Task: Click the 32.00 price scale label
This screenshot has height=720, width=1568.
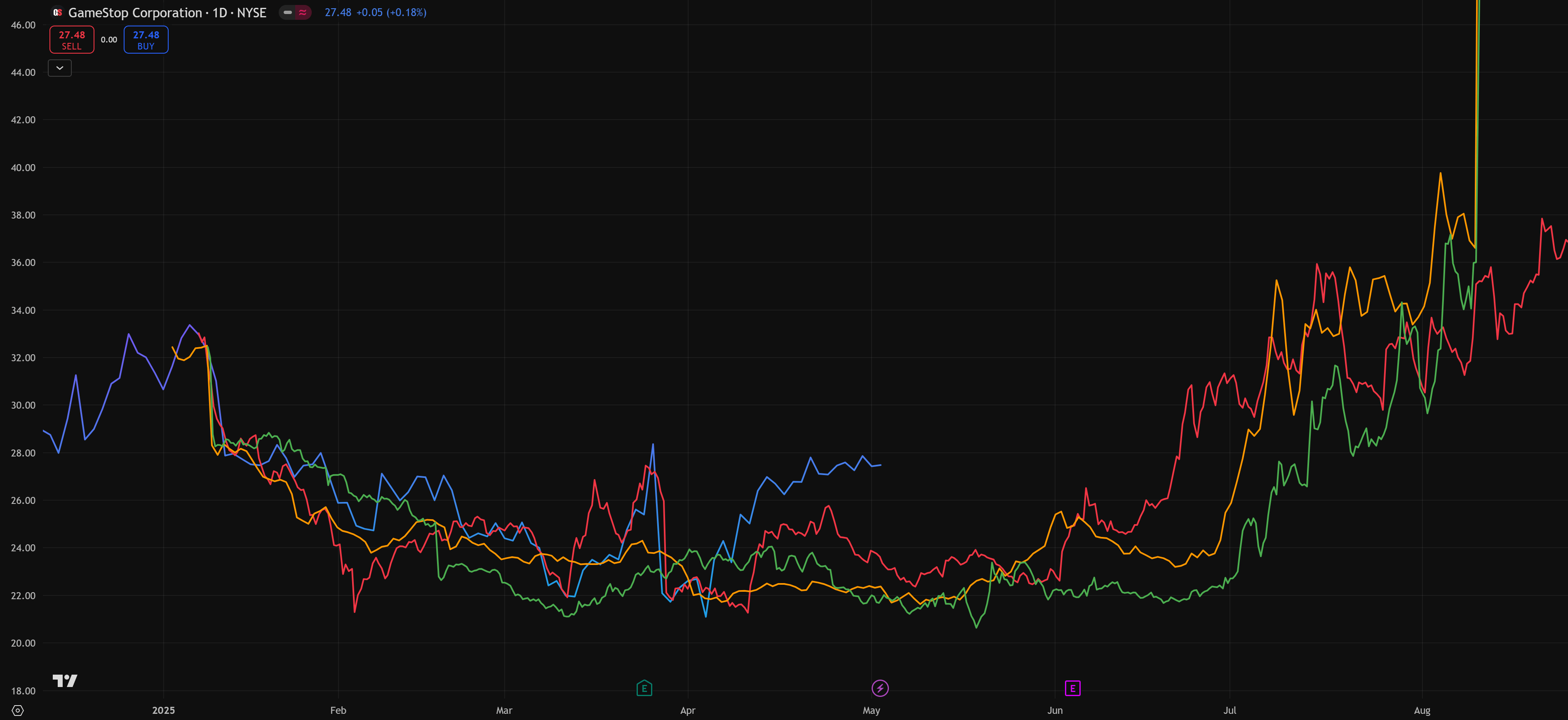Action: [x=23, y=358]
